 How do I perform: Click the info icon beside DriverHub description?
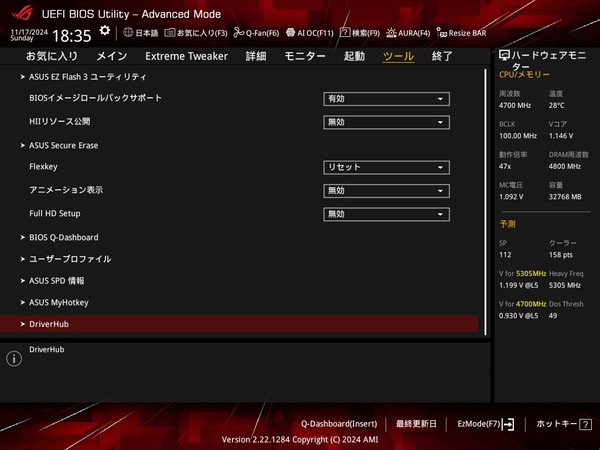coord(14,359)
